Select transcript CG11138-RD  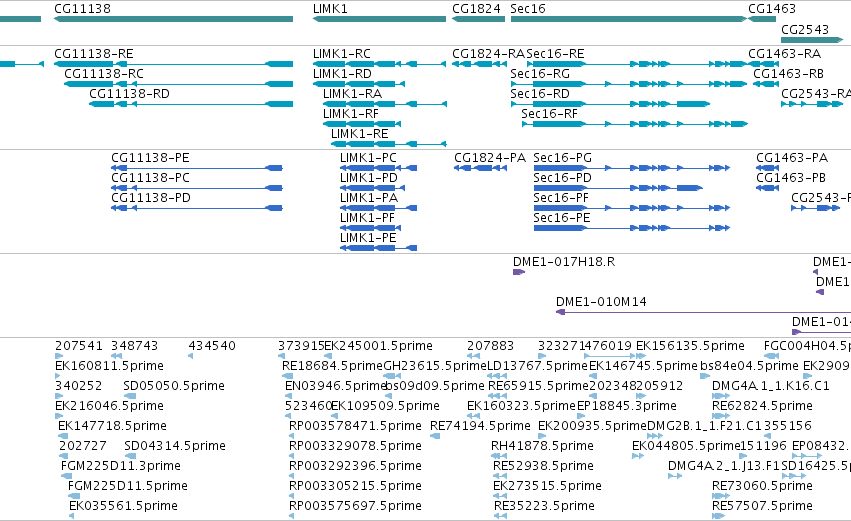(129, 94)
